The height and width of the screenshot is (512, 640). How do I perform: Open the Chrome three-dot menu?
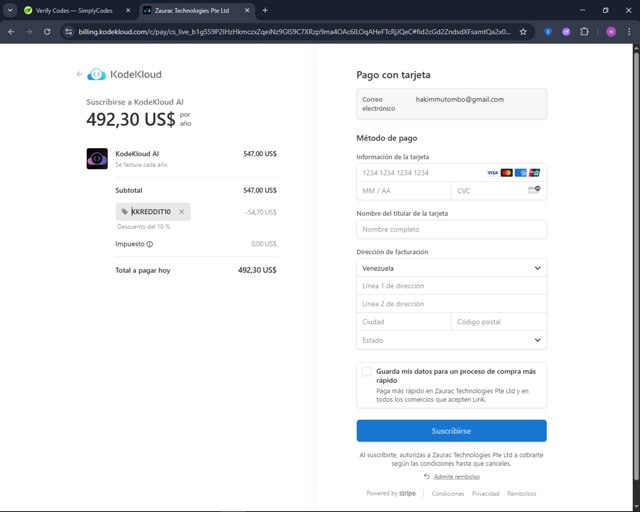point(629,32)
